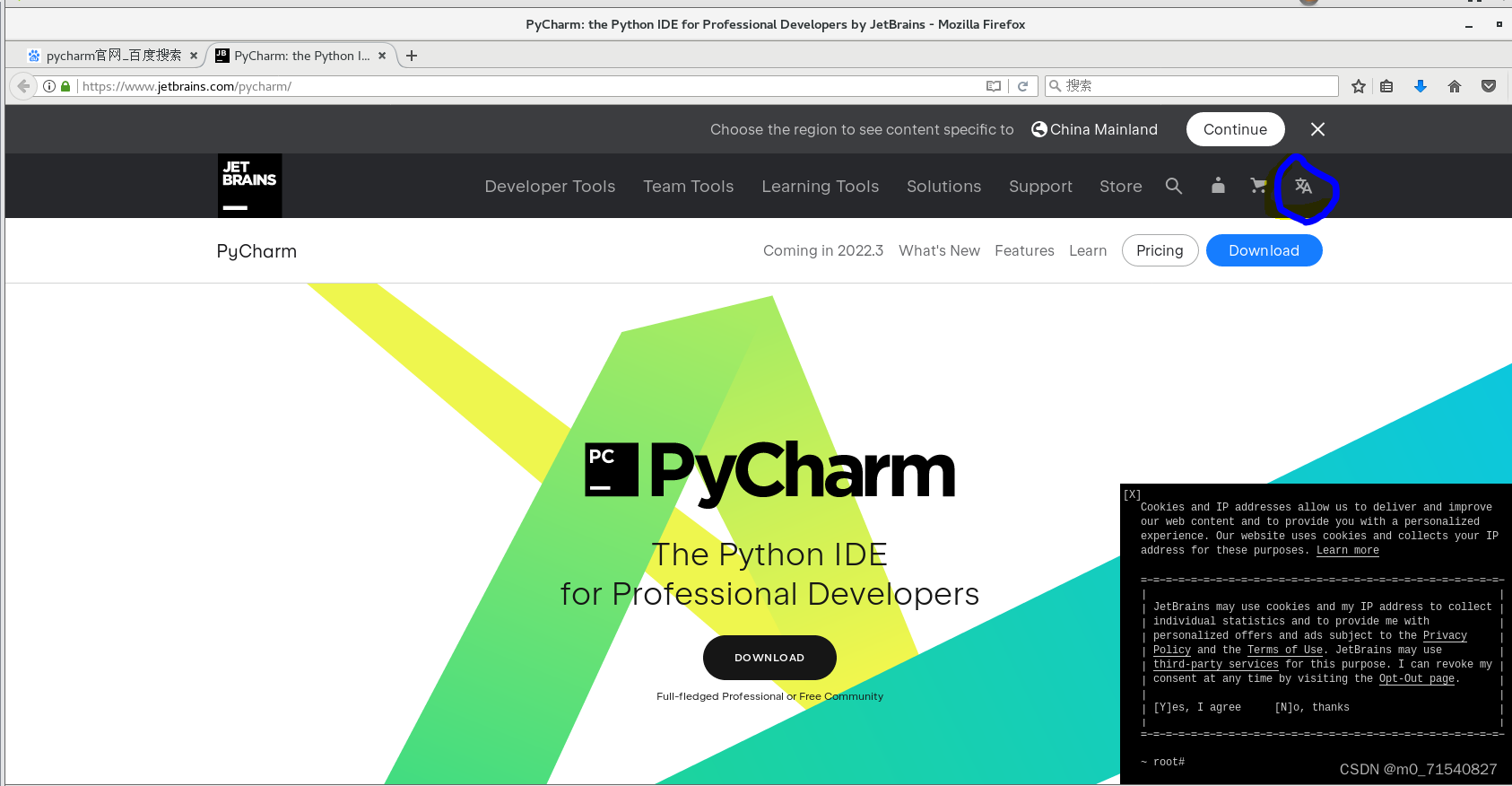This screenshot has height=786, width=1512.
Task: Open Terms of Use link
Action: (1285, 650)
